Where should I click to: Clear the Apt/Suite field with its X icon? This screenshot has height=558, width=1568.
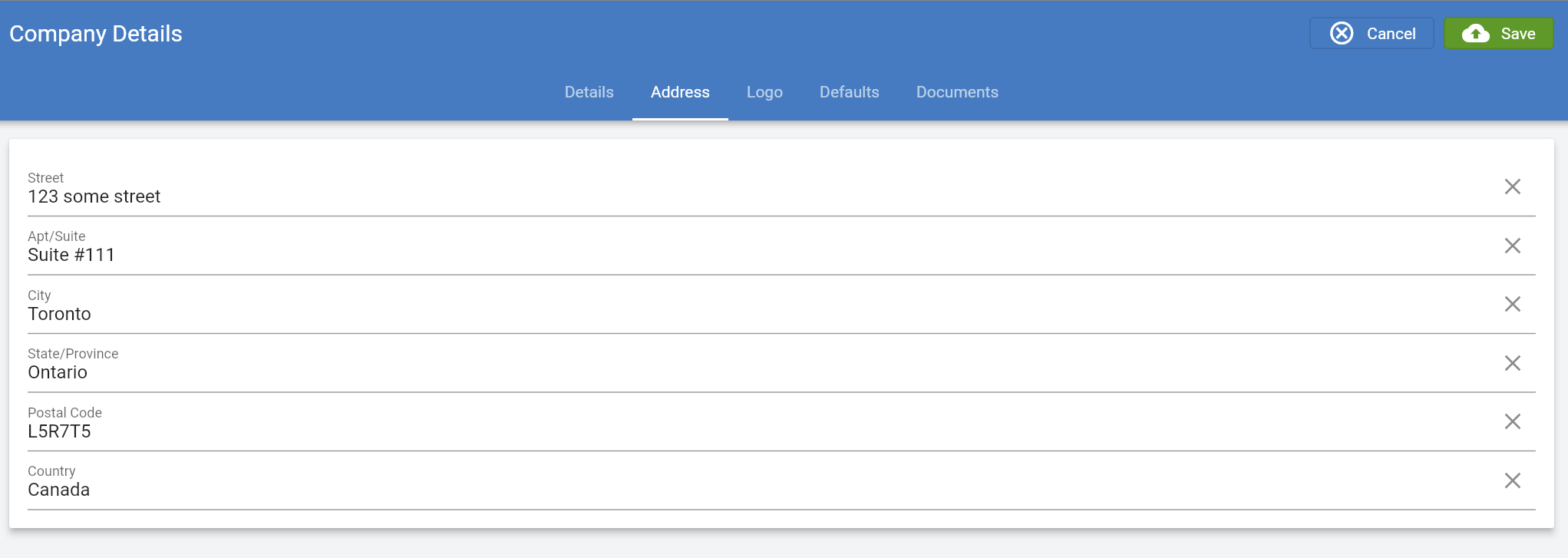(1512, 246)
